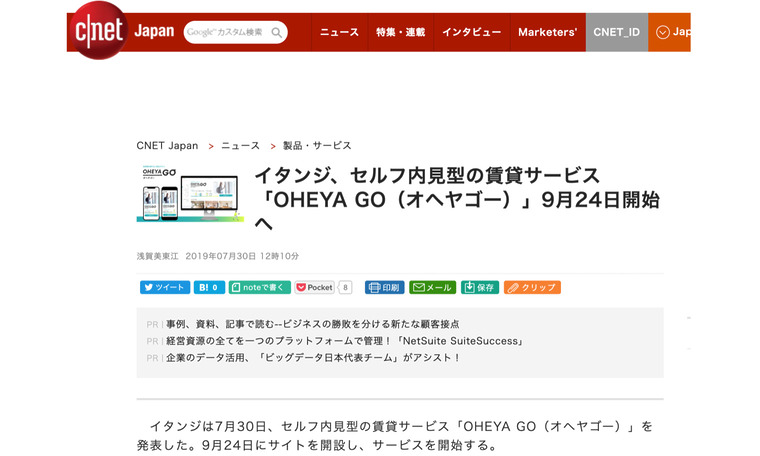Click the 印刷 print button
This screenshot has width=760, height=456.
coord(384,287)
